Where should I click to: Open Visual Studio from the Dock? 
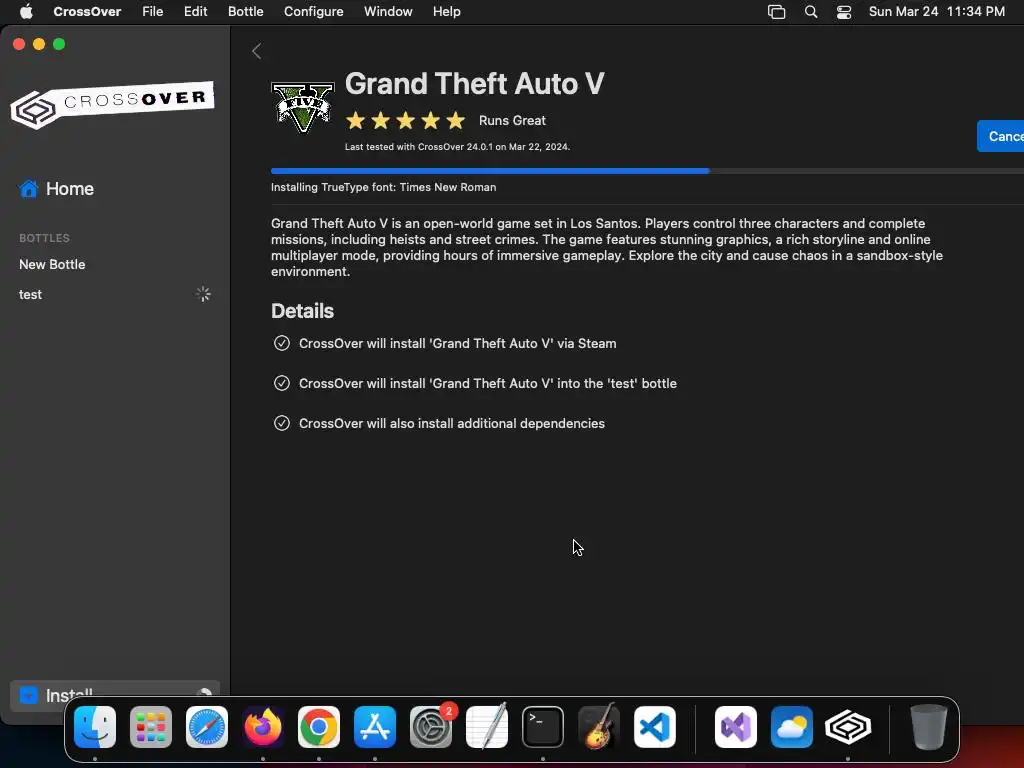736,727
